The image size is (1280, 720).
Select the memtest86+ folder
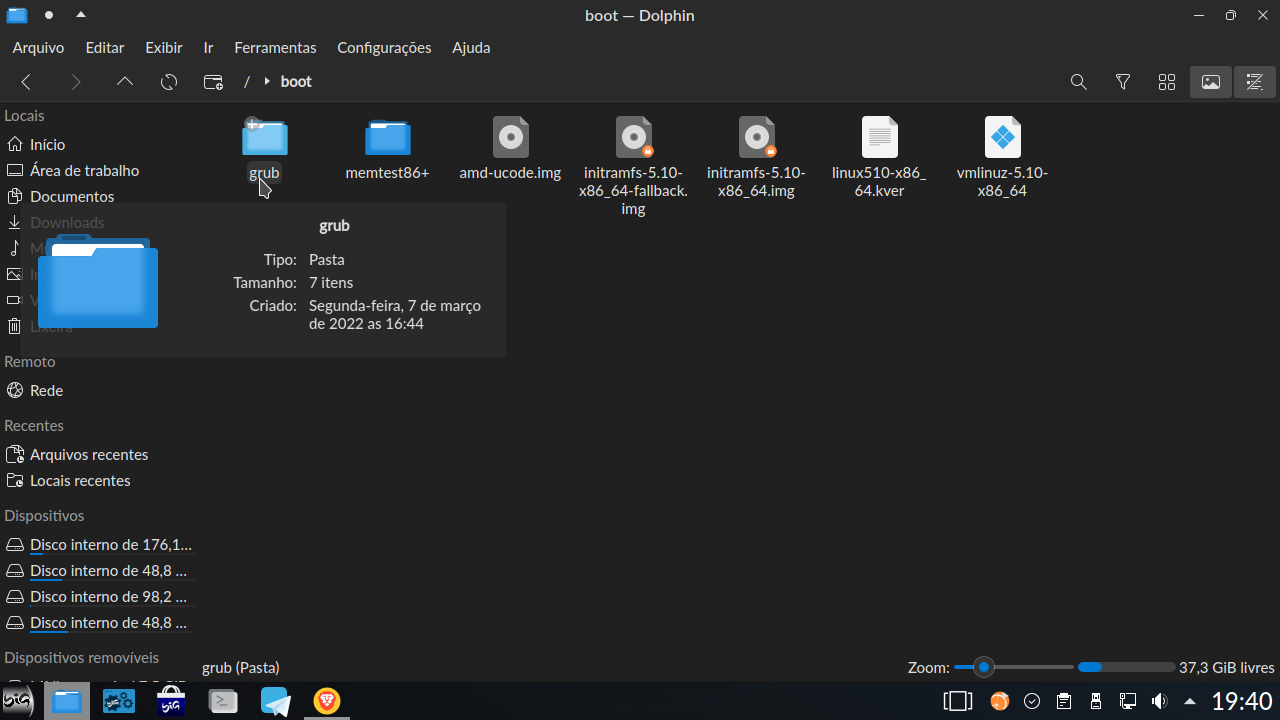tap(387, 150)
